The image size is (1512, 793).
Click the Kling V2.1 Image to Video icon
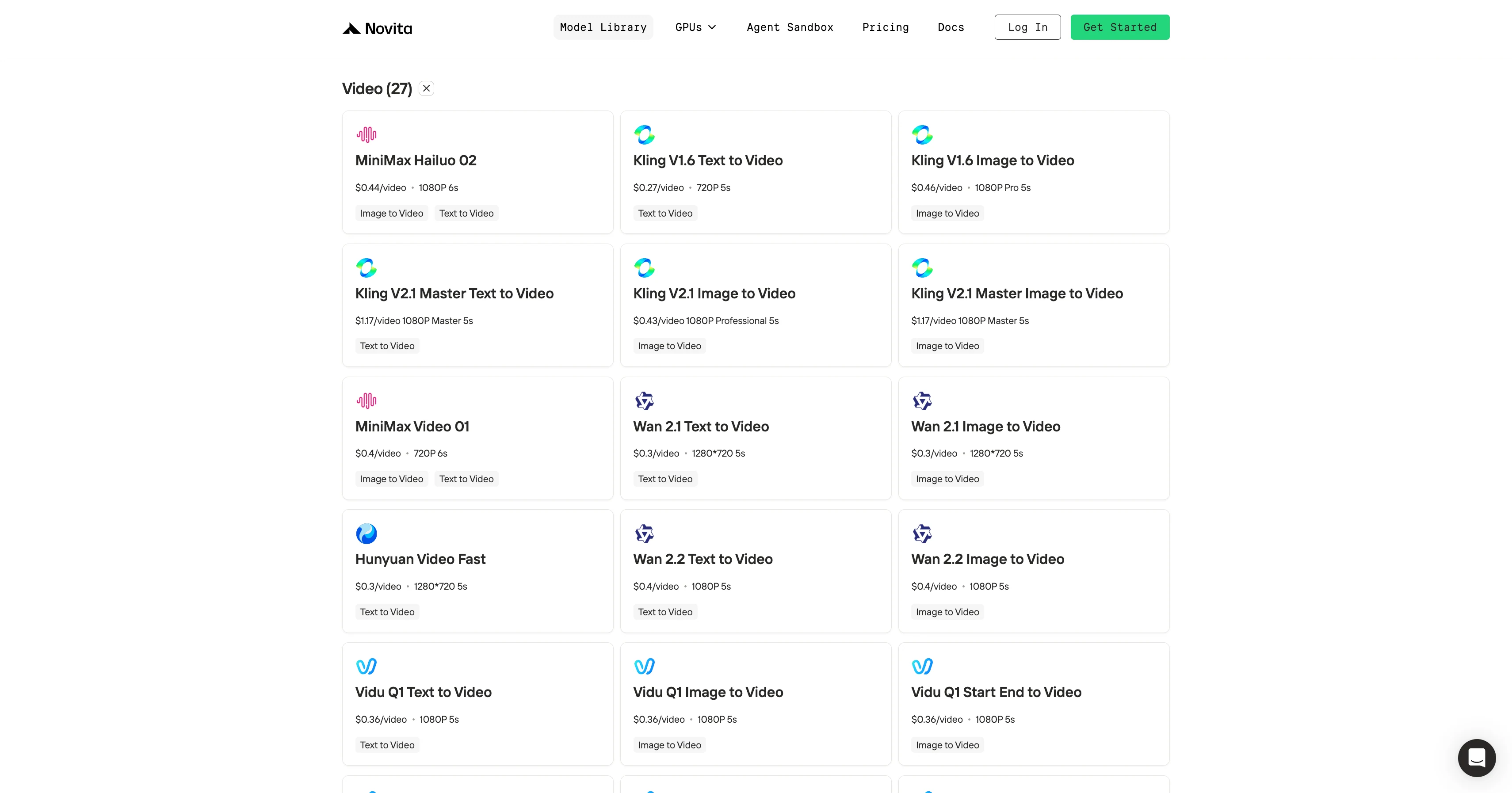pyautogui.click(x=644, y=268)
